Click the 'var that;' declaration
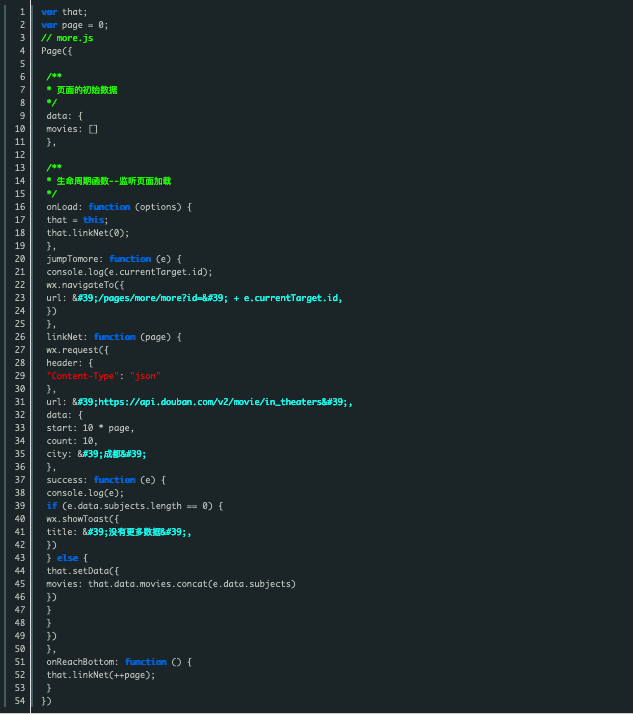633x714 pixels. coord(64,12)
